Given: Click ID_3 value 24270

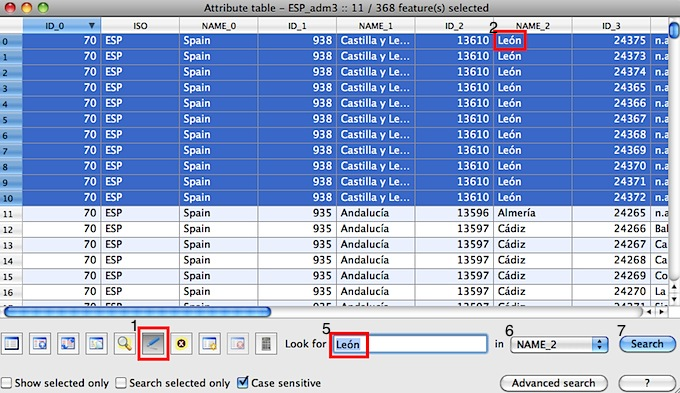Looking at the screenshot, I should (611, 291).
